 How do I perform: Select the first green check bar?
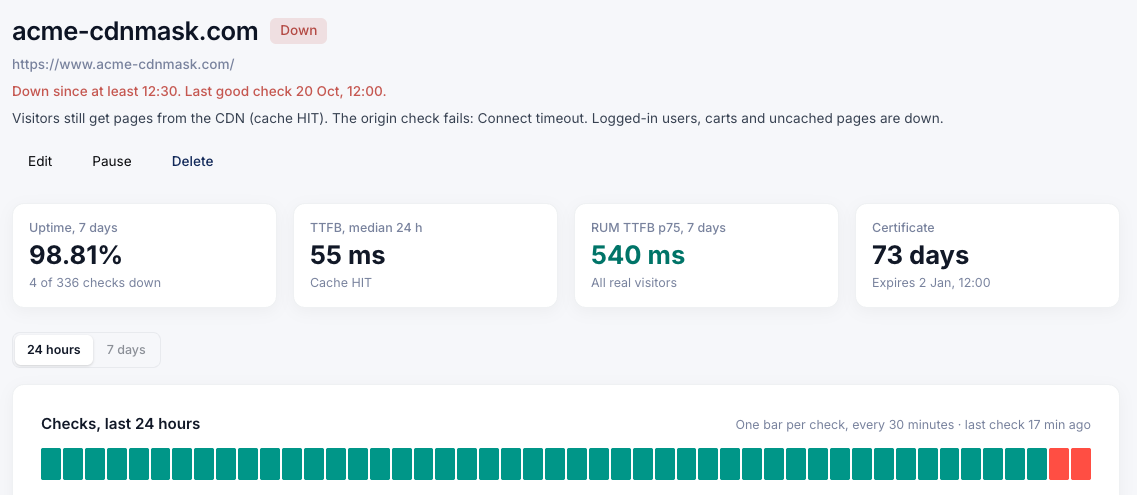51,464
